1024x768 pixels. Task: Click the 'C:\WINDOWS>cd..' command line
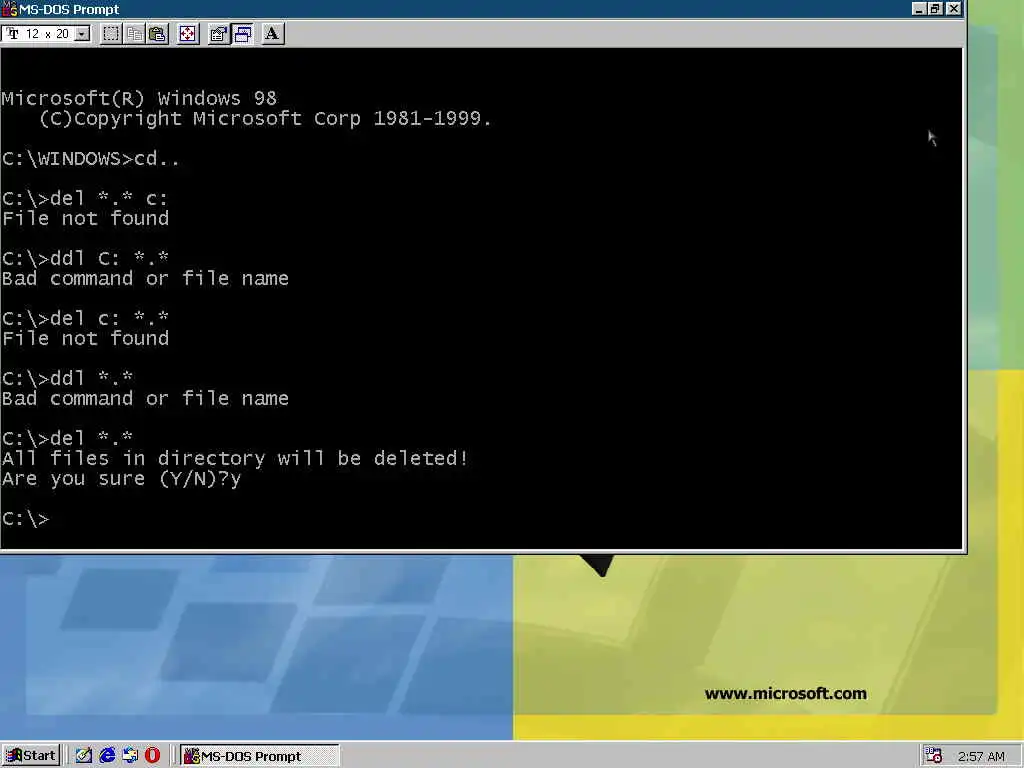[91, 159]
